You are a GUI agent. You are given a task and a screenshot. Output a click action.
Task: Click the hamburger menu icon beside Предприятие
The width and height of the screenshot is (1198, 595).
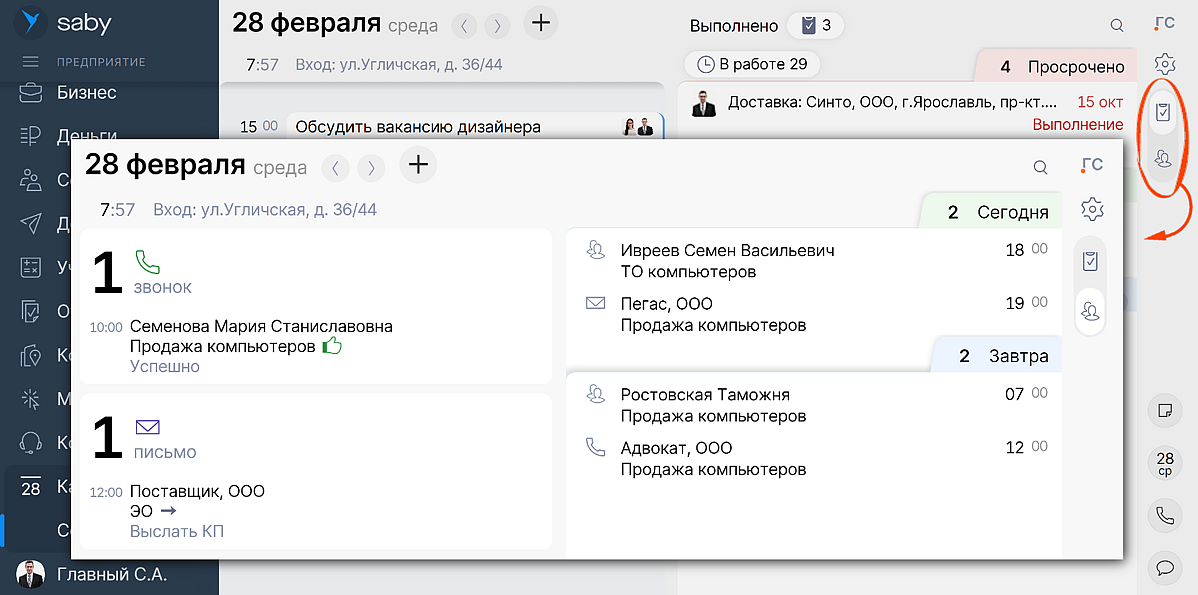31,62
